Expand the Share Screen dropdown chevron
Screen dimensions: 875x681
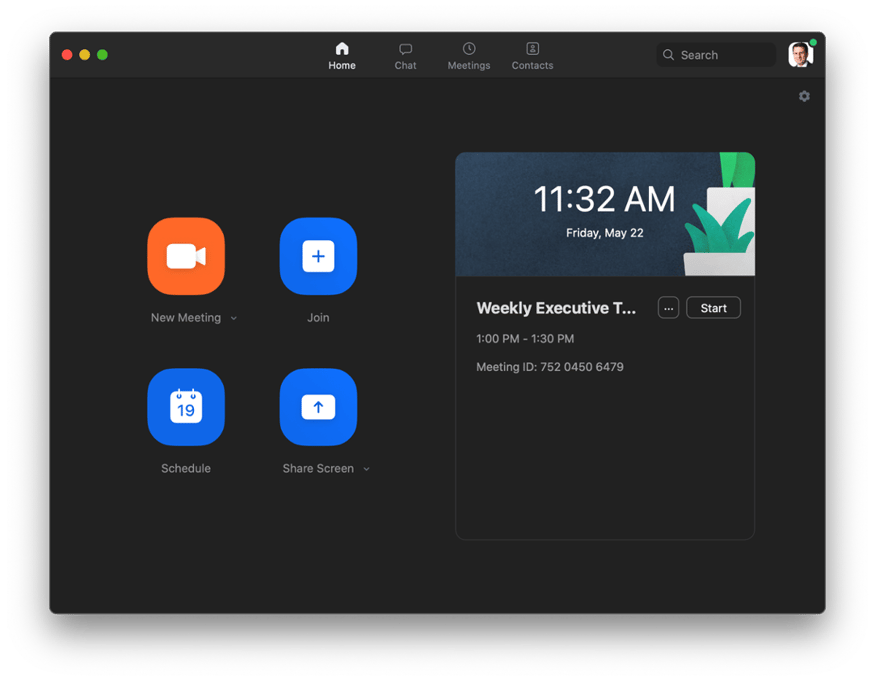coord(366,468)
